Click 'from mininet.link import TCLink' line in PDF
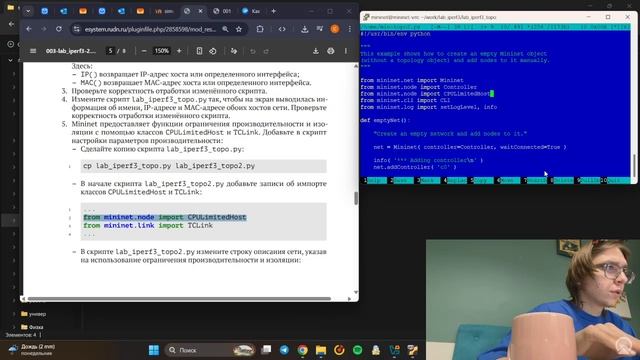The image size is (640, 360). [x=148, y=225]
